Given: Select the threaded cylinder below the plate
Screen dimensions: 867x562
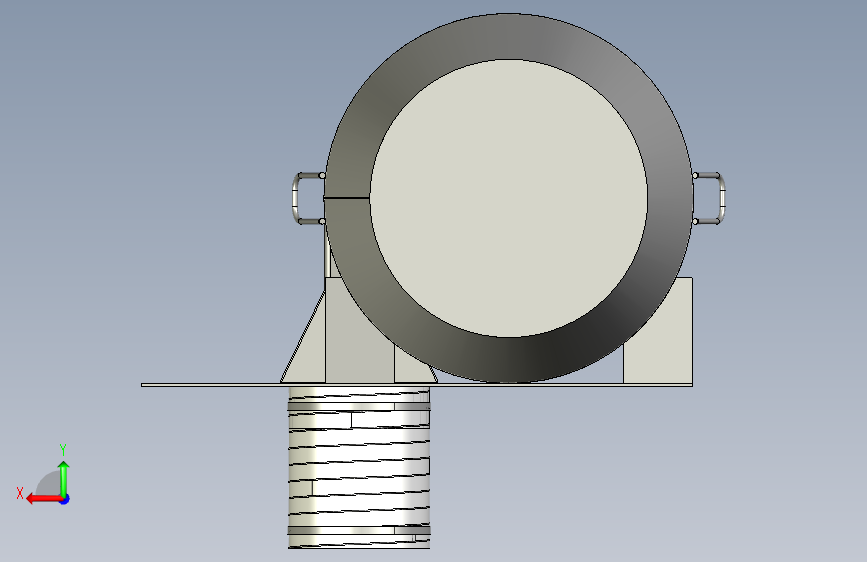Looking at the screenshot, I should click(359, 468).
